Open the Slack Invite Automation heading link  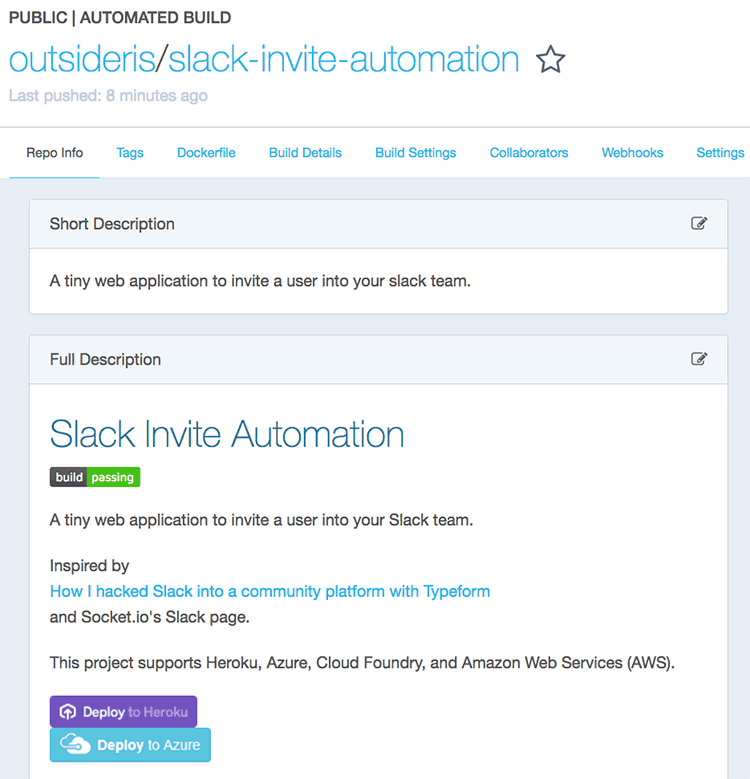[227, 434]
